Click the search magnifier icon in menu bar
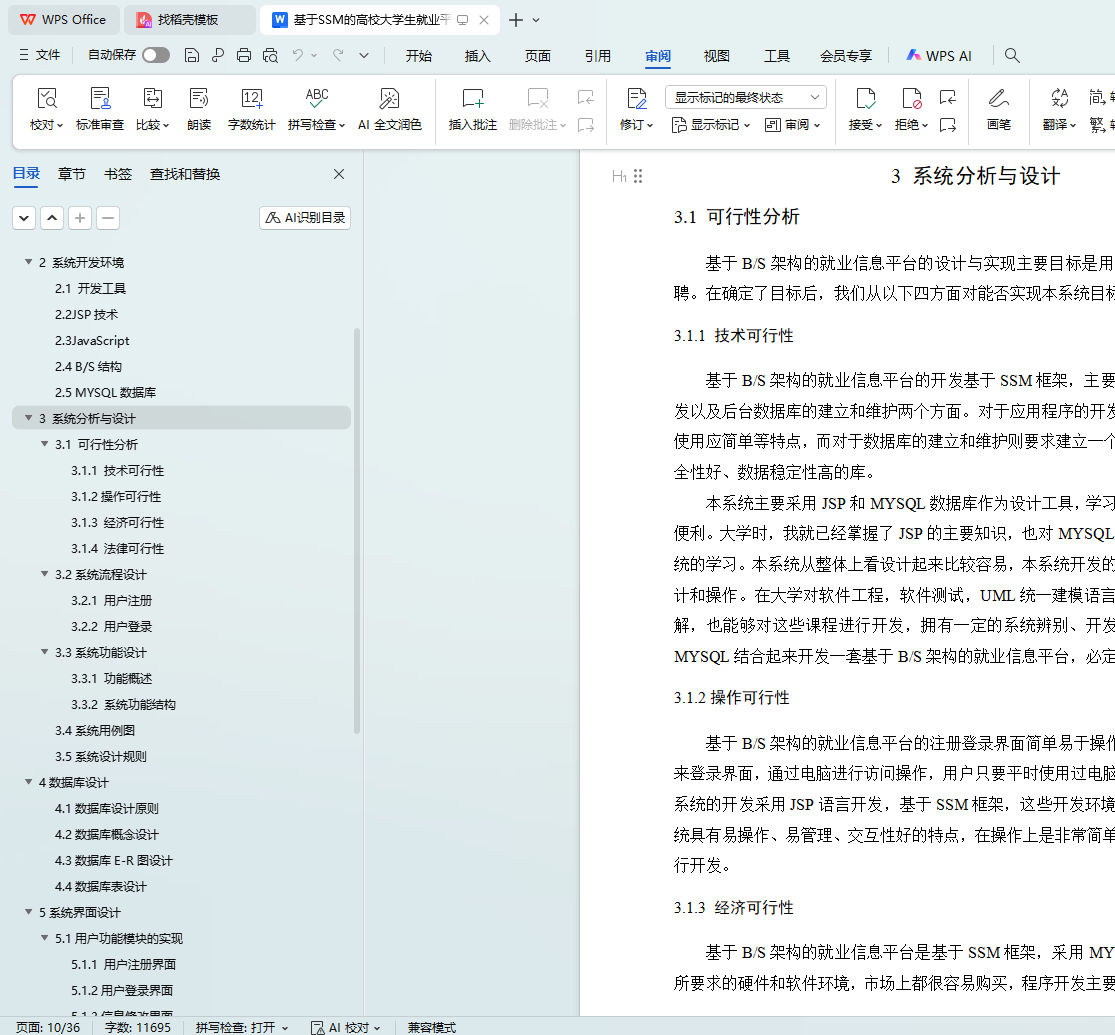Viewport: 1115px width, 1035px height. (x=1012, y=56)
